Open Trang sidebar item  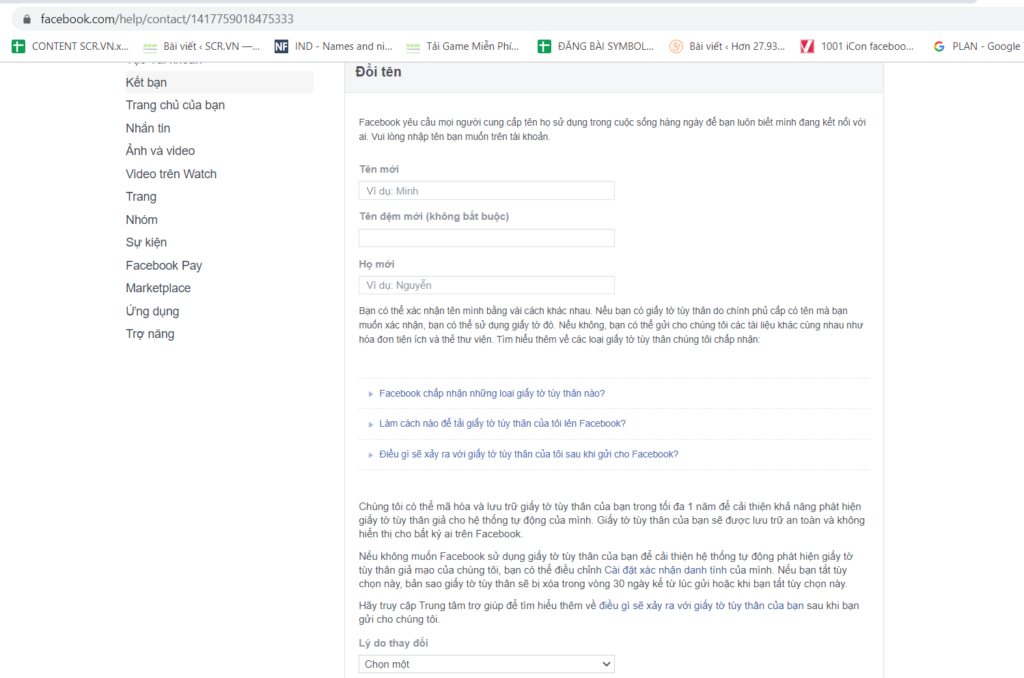pos(141,197)
